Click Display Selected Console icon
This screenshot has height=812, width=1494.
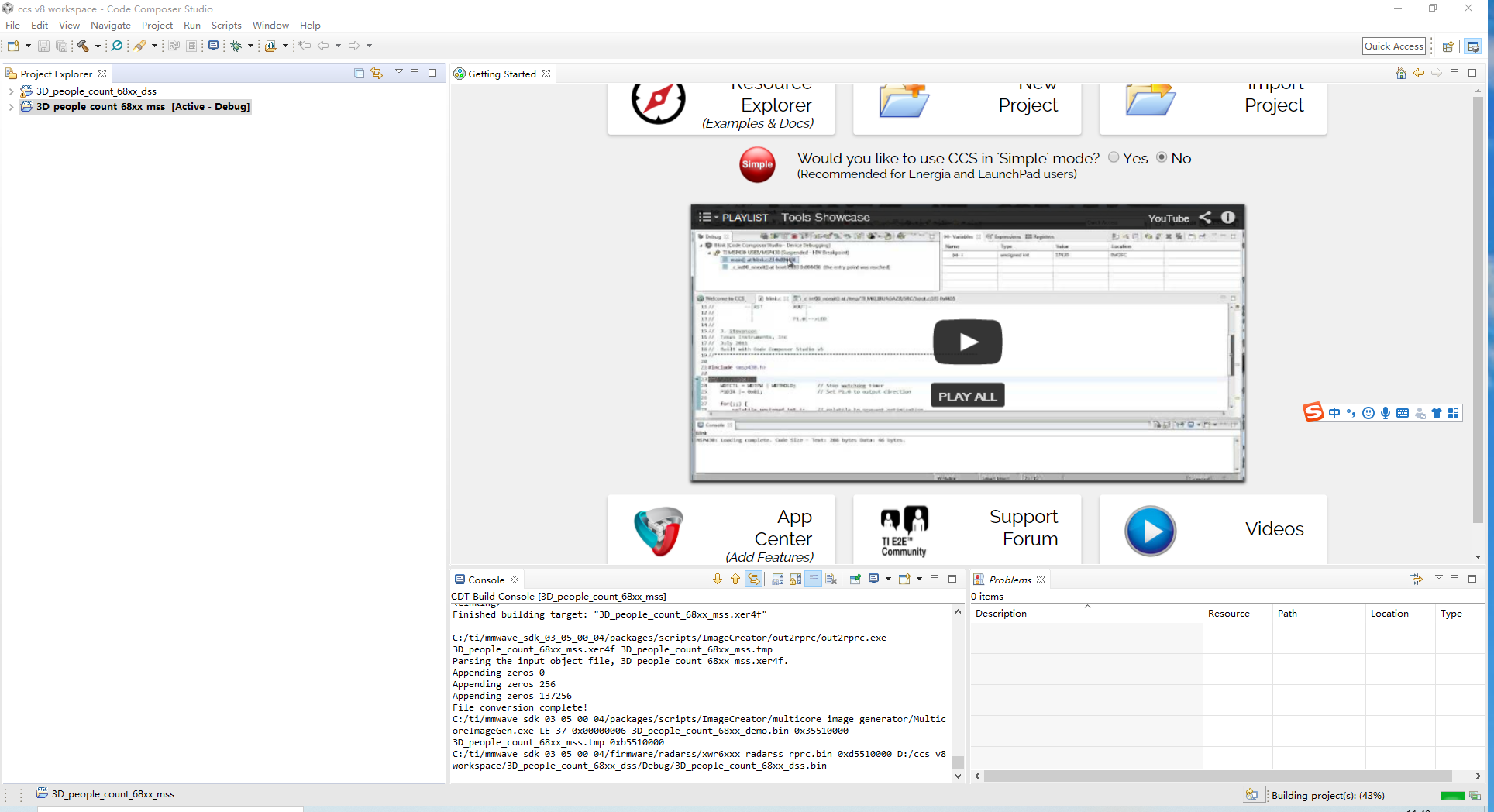(874, 580)
